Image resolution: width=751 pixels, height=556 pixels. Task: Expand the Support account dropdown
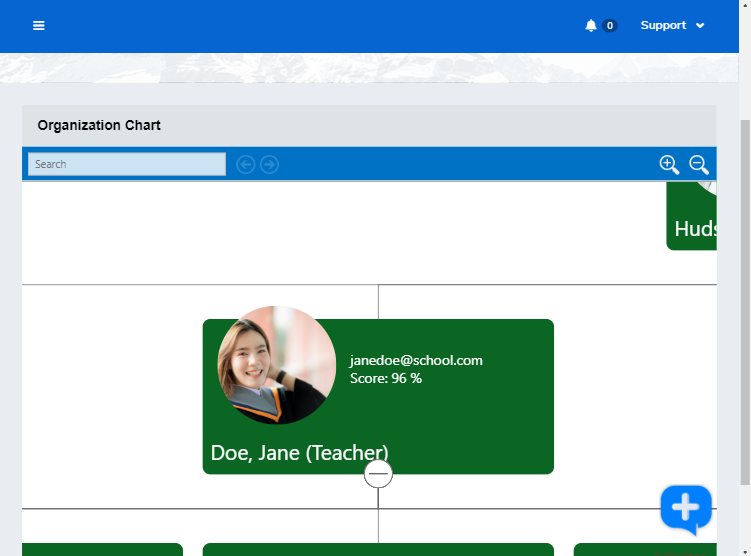point(672,25)
